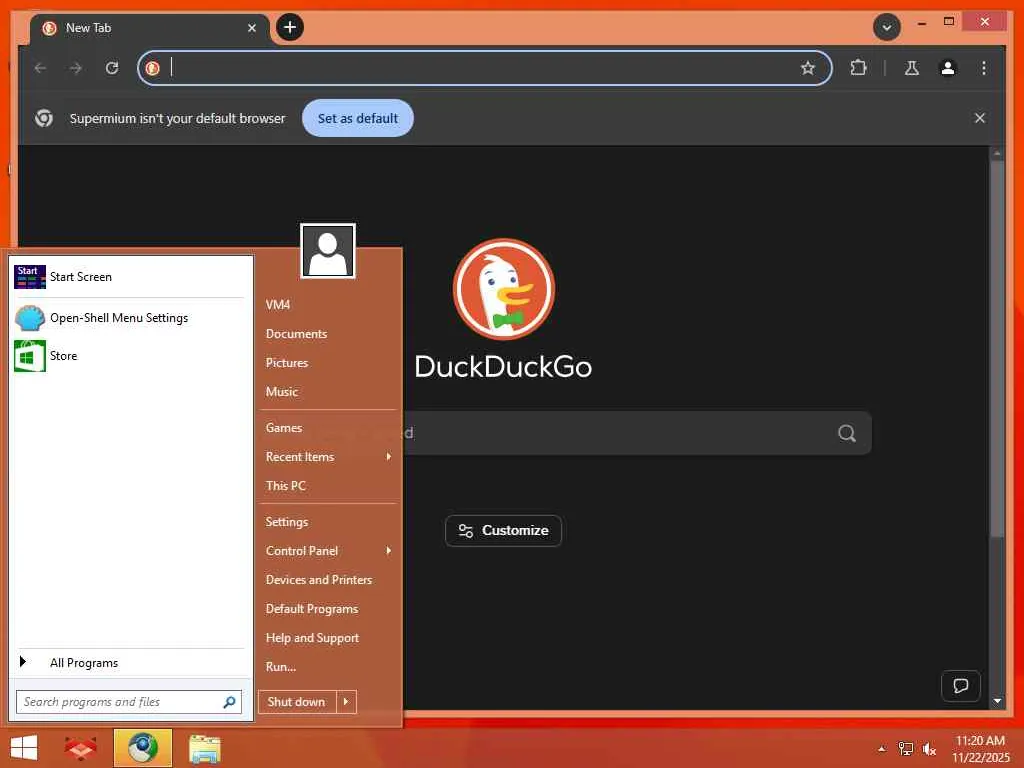
Task: Click the browser forward arrow
Action: pos(76,68)
